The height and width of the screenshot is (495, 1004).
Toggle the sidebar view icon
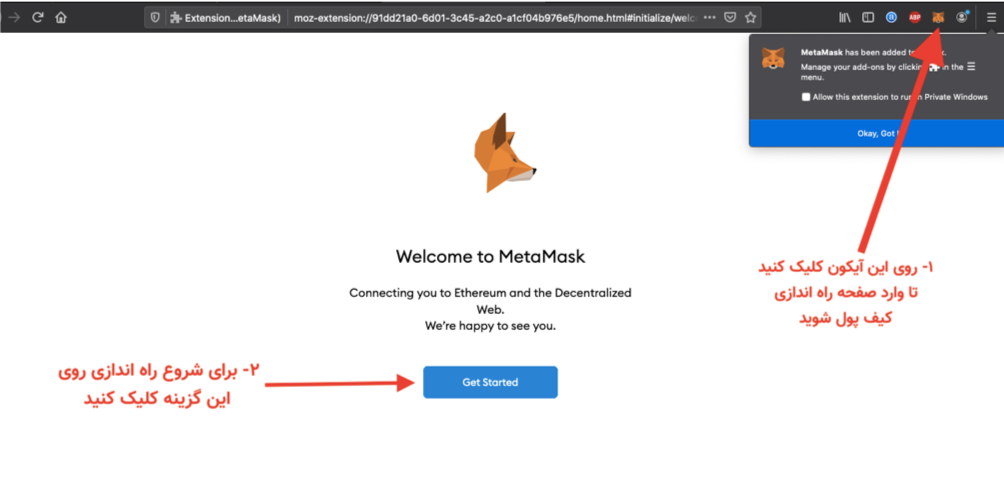[868, 18]
